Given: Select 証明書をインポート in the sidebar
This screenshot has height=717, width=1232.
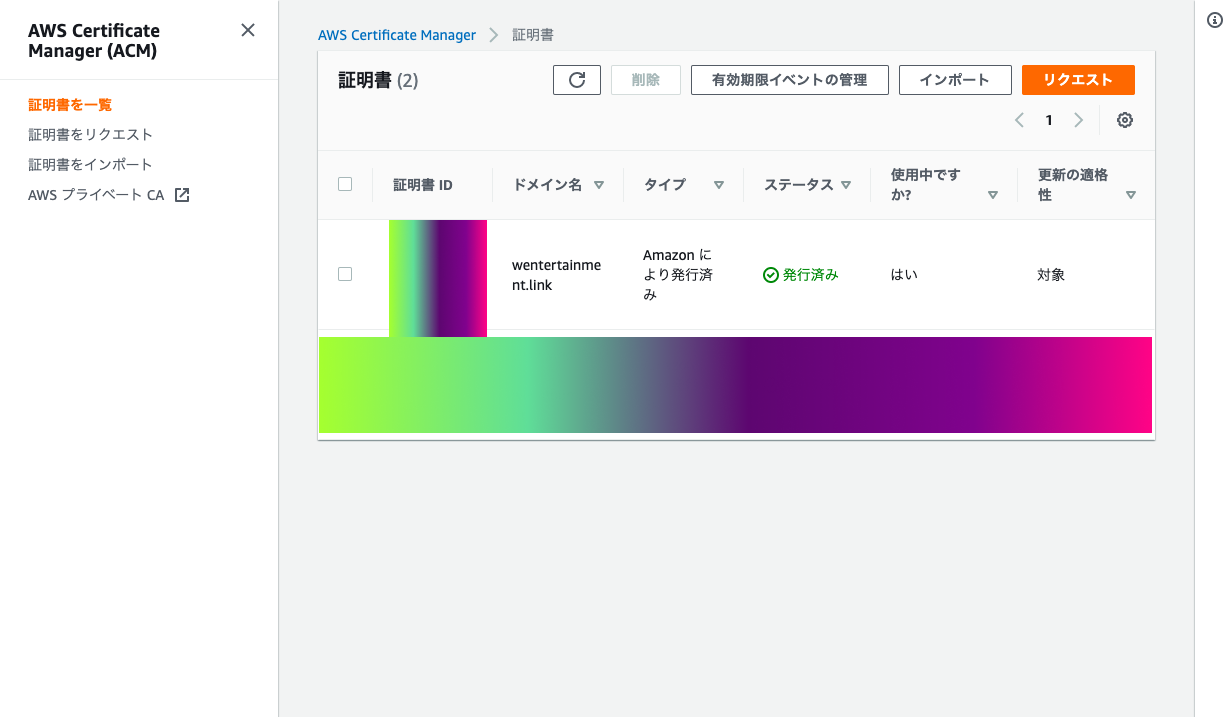Looking at the screenshot, I should (x=90, y=164).
